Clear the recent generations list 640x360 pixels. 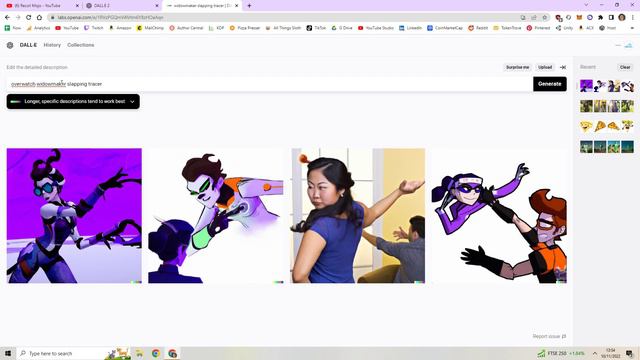tap(625, 67)
